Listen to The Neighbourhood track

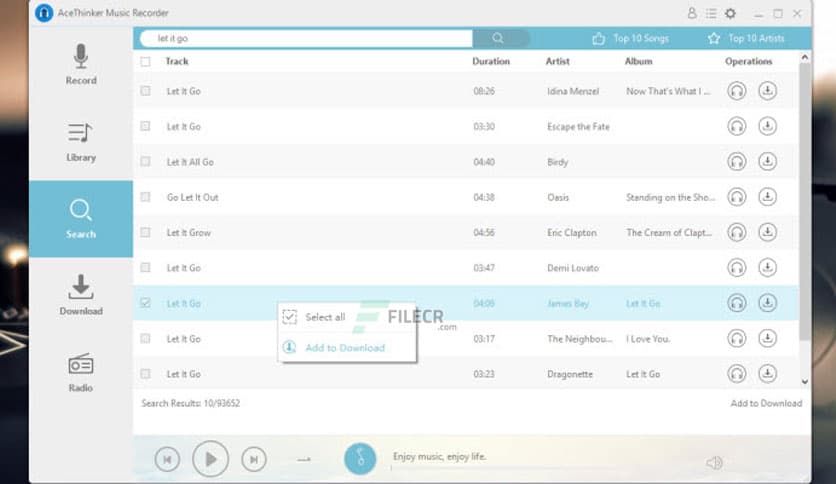coord(737,338)
